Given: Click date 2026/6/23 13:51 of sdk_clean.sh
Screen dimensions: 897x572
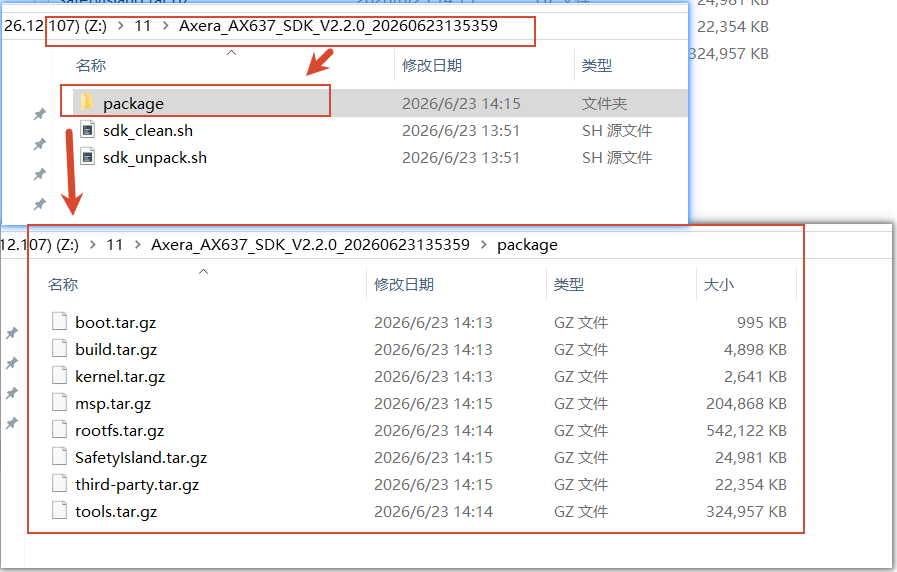Looking at the screenshot, I should (x=461, y=130).
